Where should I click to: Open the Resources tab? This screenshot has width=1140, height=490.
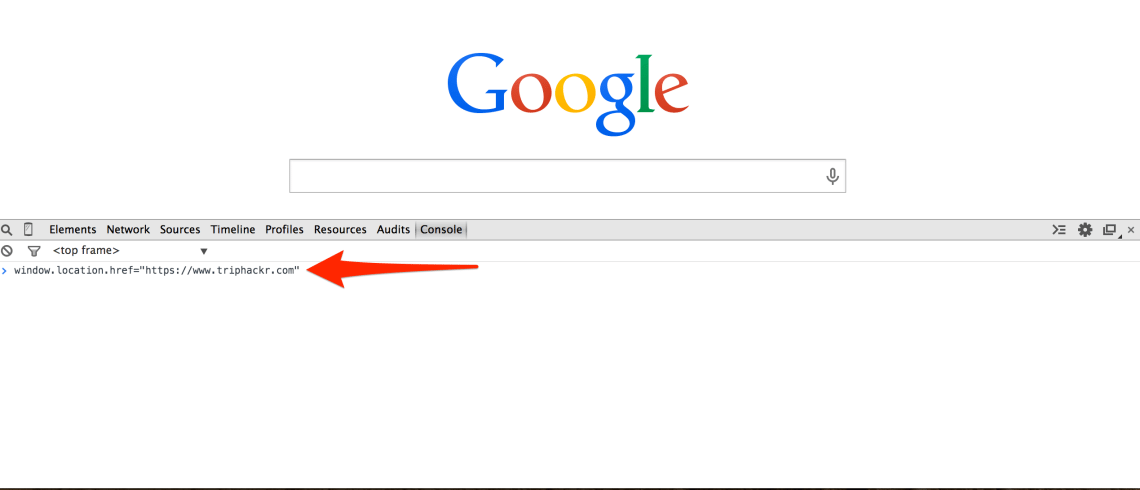tap(340, 230)
